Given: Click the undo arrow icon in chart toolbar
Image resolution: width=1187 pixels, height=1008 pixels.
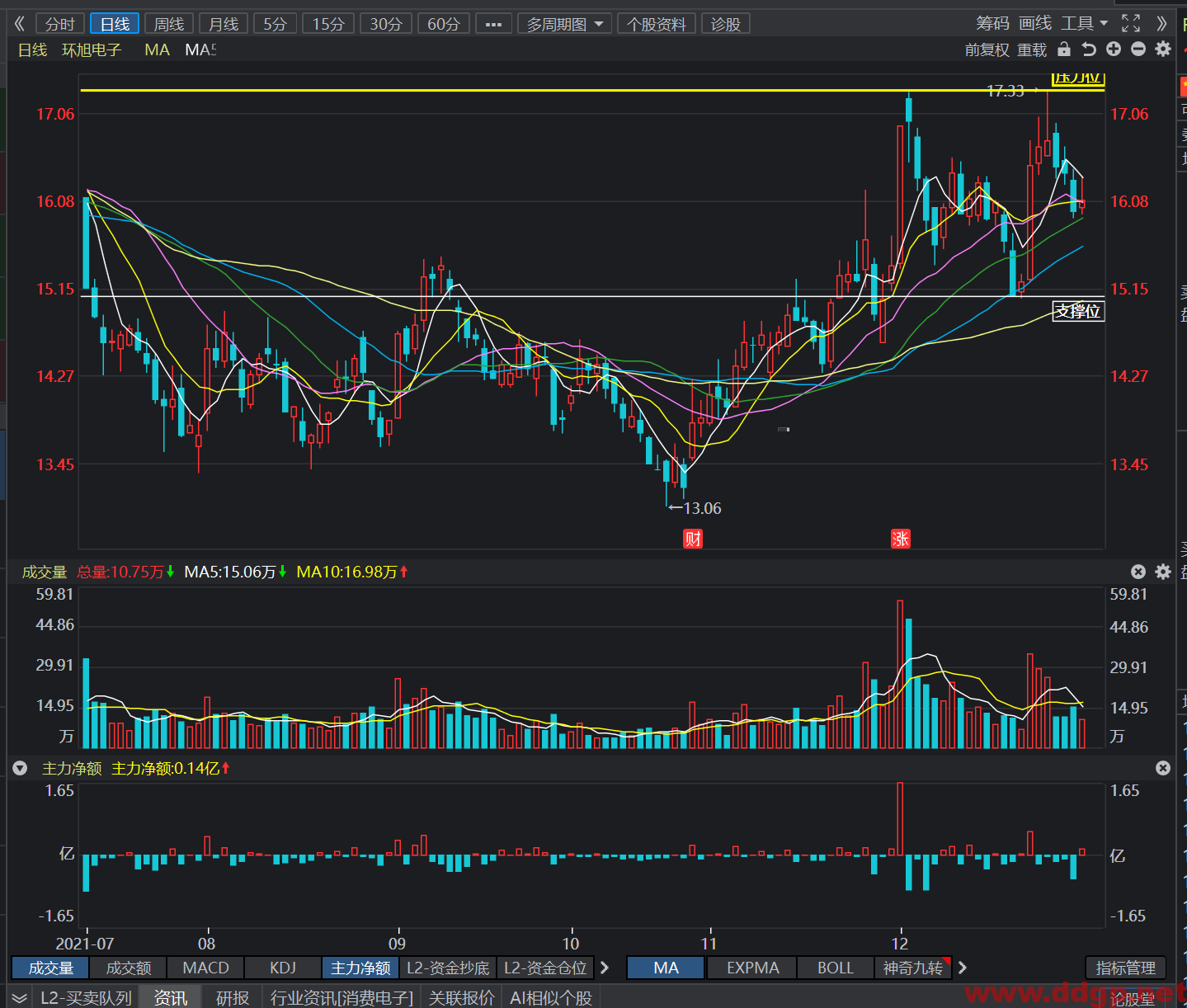Looking at the screenshot, I should coord(1089,49).
